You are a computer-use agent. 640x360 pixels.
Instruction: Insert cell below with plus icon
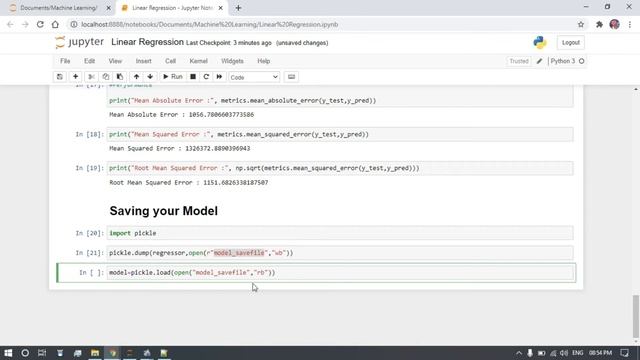click(76, 77)
